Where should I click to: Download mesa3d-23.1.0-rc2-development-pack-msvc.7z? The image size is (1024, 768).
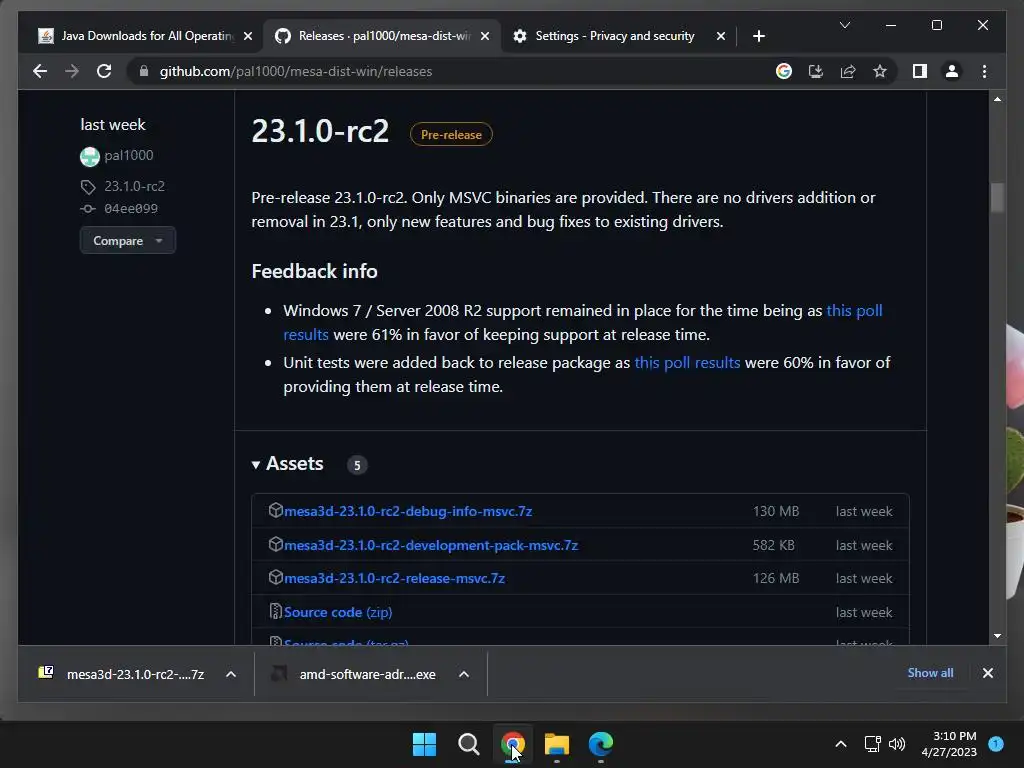[431, 545]
